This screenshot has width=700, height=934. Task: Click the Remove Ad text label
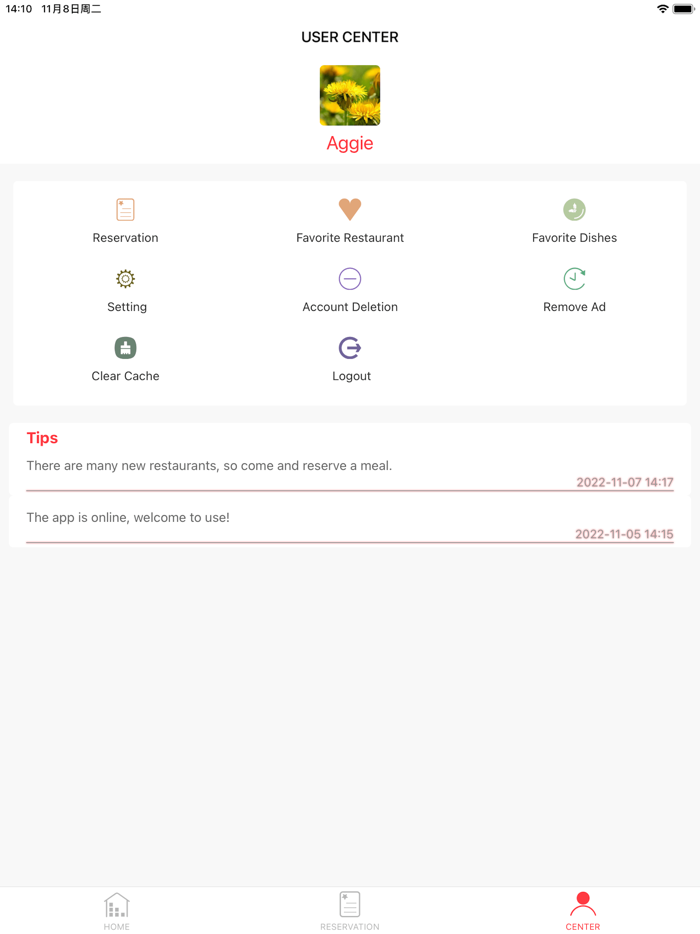pos(574,307)
